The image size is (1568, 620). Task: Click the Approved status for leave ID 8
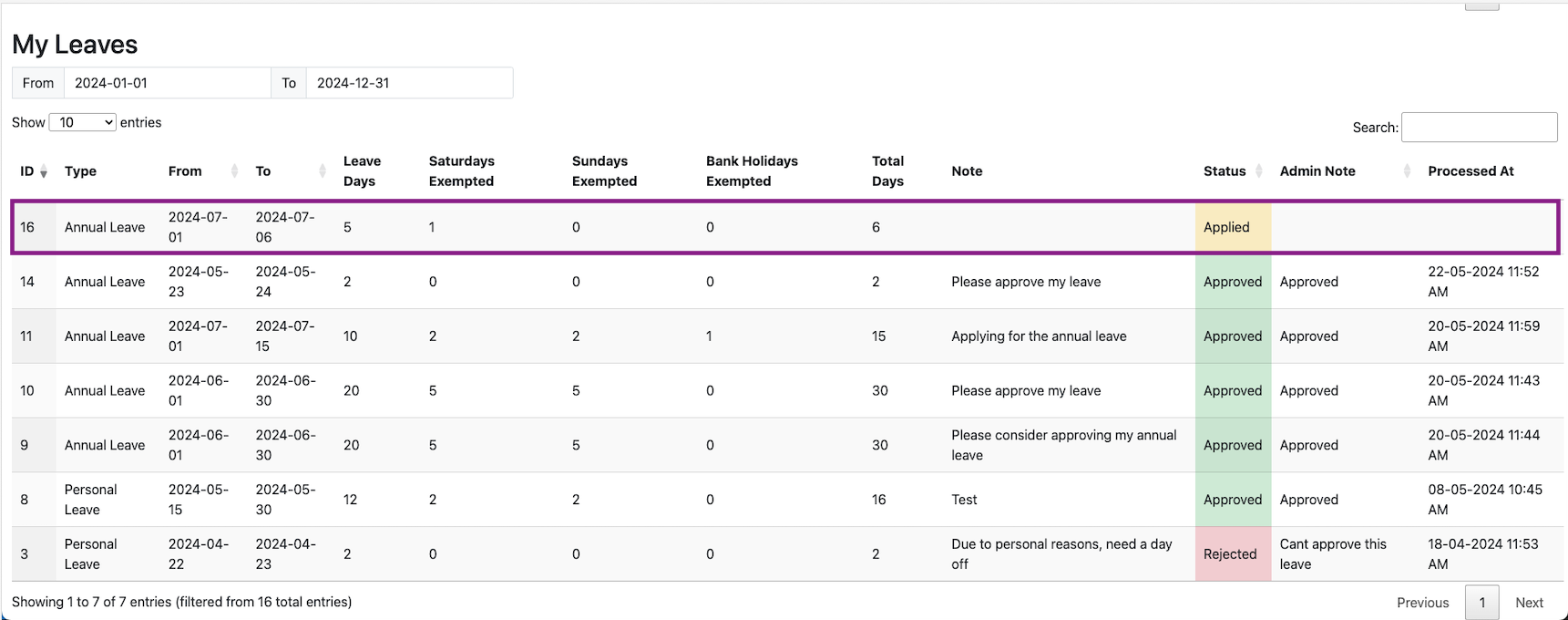1232,500
